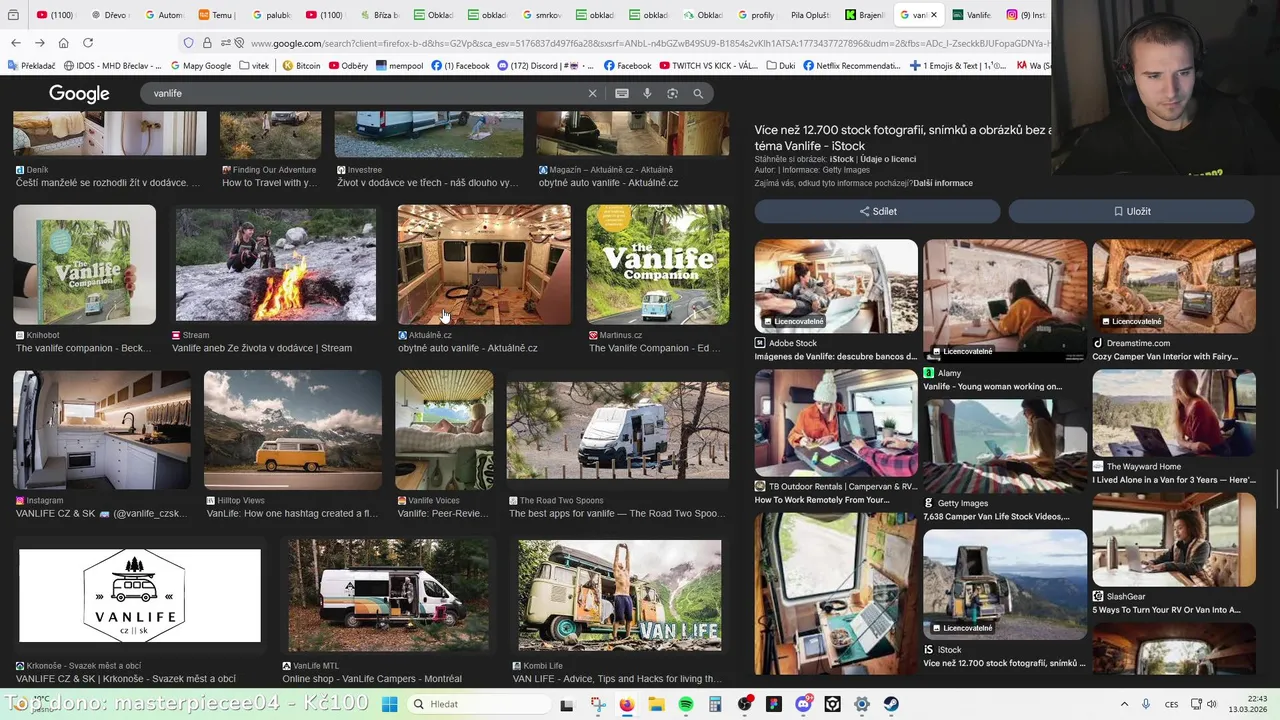The height and width of the screenshot is (720, 1280).
Task: Open the on-screen keyboard icon in search bar
Action: (x=622, y=93)
